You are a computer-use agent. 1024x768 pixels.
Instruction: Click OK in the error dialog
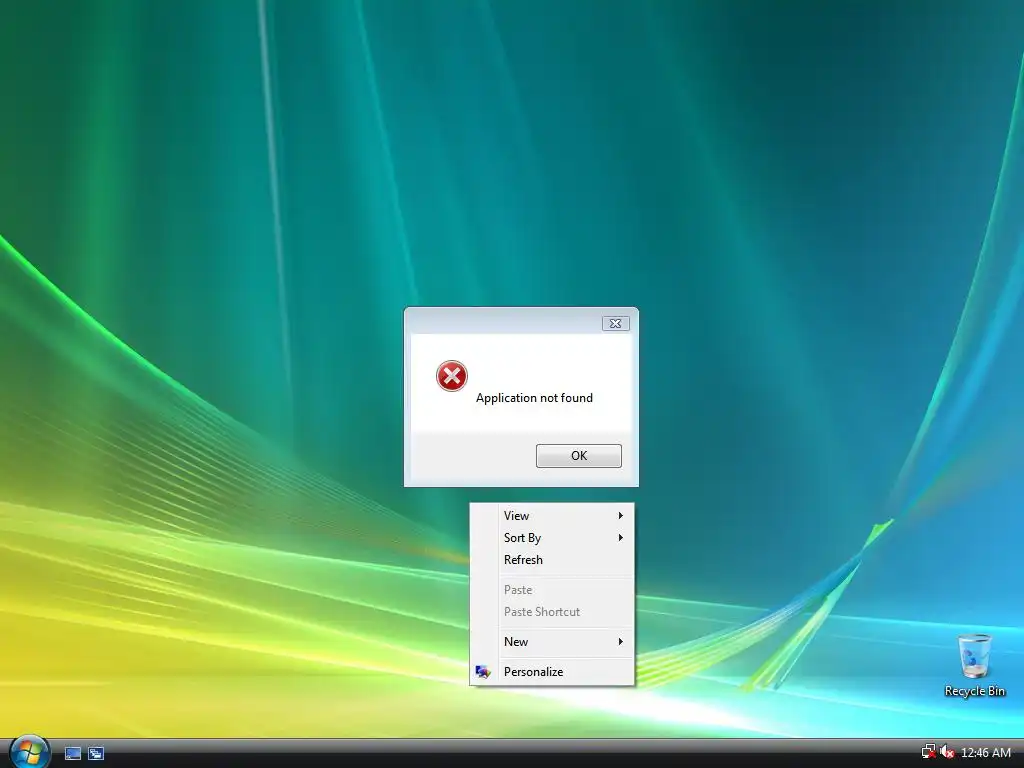(579, 456)
